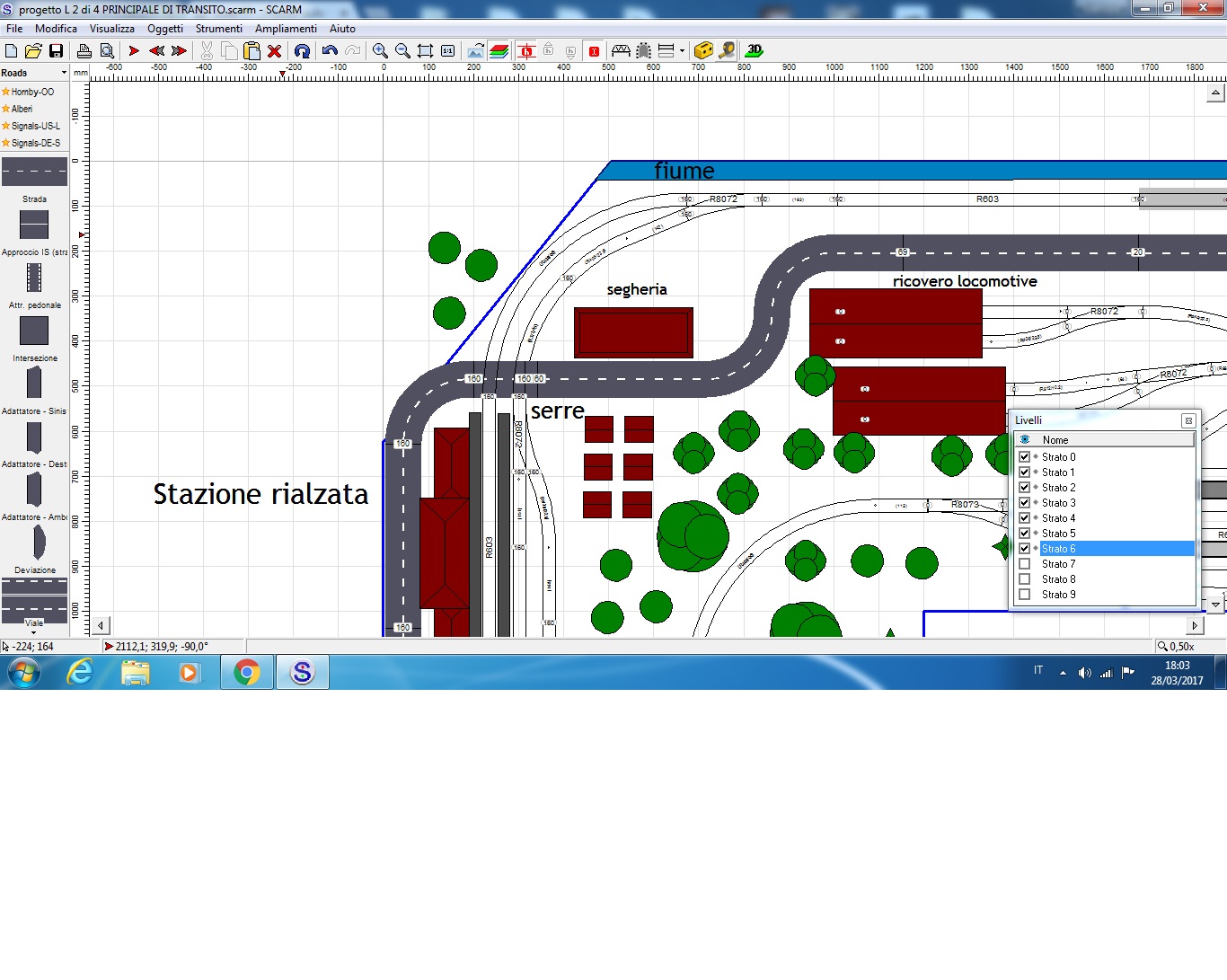Image resolution: width=1227 pixels, height=980 pixels.
Task: Click the dotted tunnel icon
Action: 643,51
